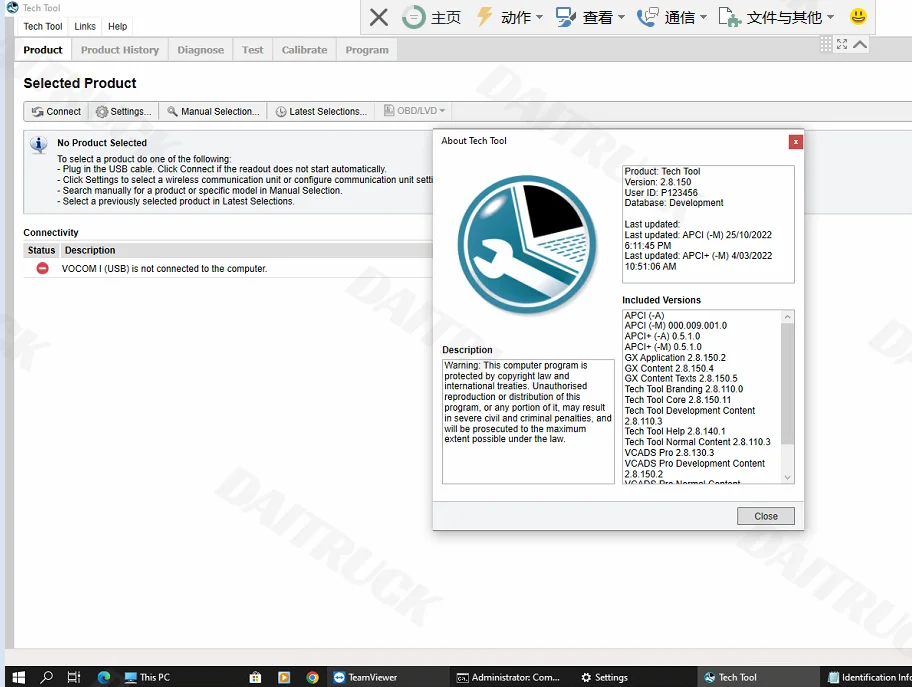Open the Links menu
The image size is (912, 687).
[x=85, y=26]
